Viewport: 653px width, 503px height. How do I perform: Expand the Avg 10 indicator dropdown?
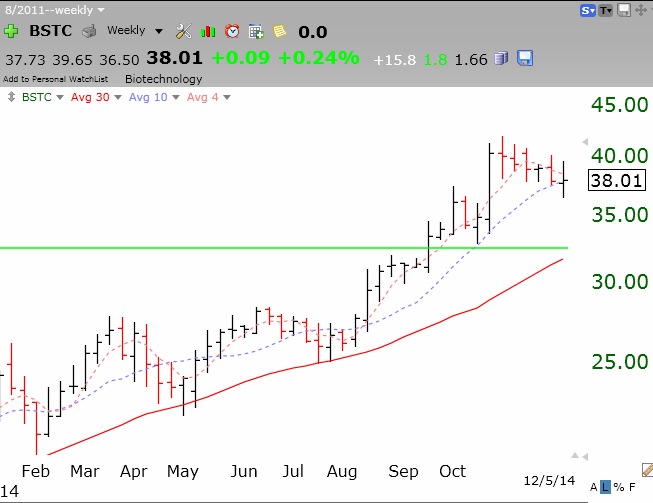tap(176, 97)
